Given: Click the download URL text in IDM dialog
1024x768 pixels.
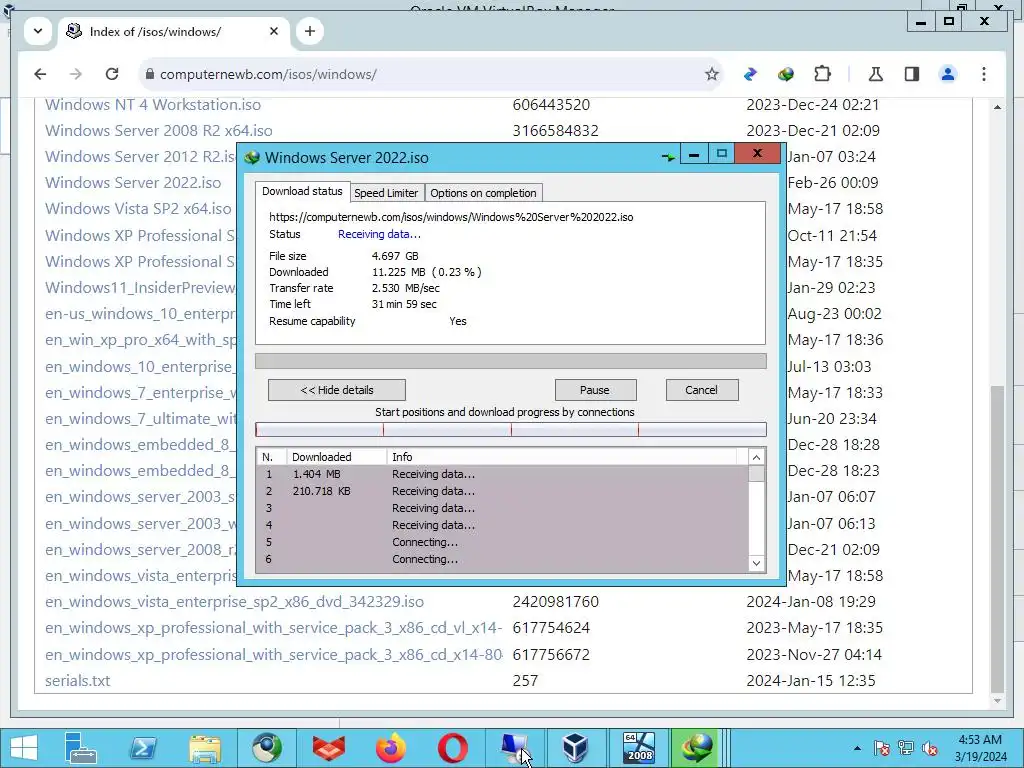Looking at the screenshot, I should coord(451,217).
